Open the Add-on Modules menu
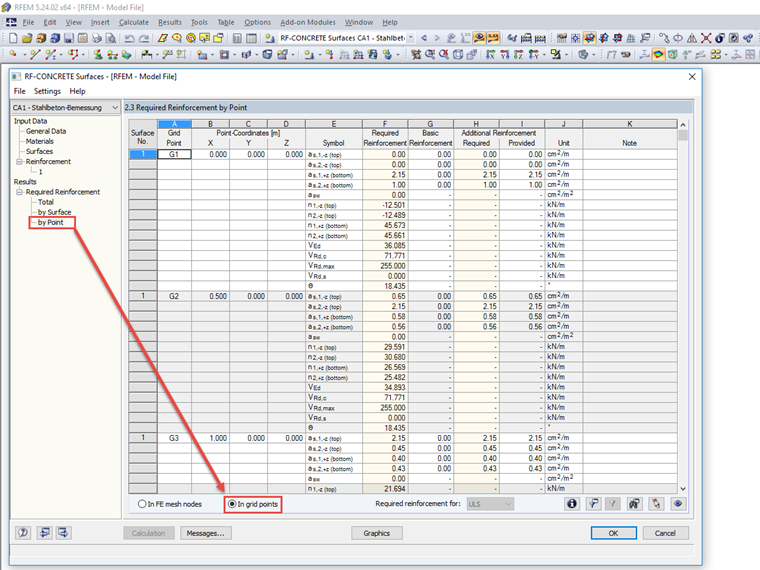 (x=308, y=22)
